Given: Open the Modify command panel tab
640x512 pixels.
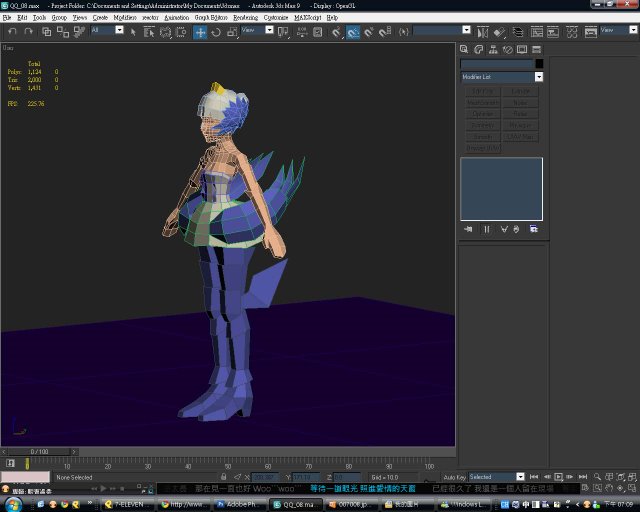Looking at the screenshot, I should pyautogui.click(x=479, y=50).
